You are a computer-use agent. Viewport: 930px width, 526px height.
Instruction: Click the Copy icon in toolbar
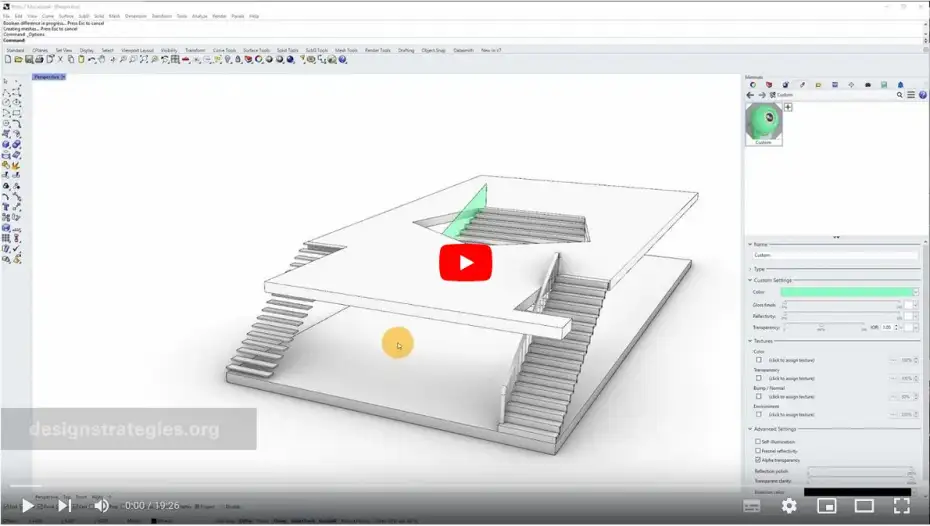(x=71, y=59)
